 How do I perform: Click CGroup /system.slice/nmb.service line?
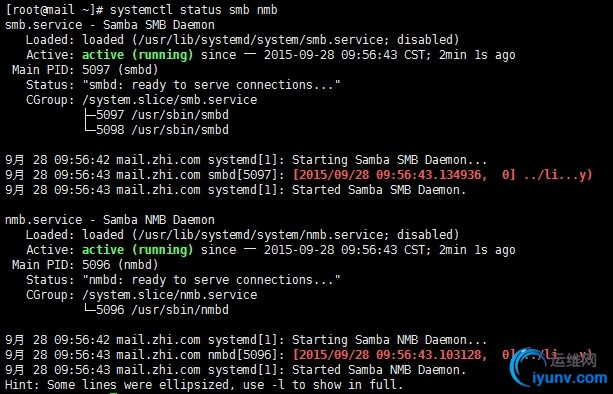142,295
